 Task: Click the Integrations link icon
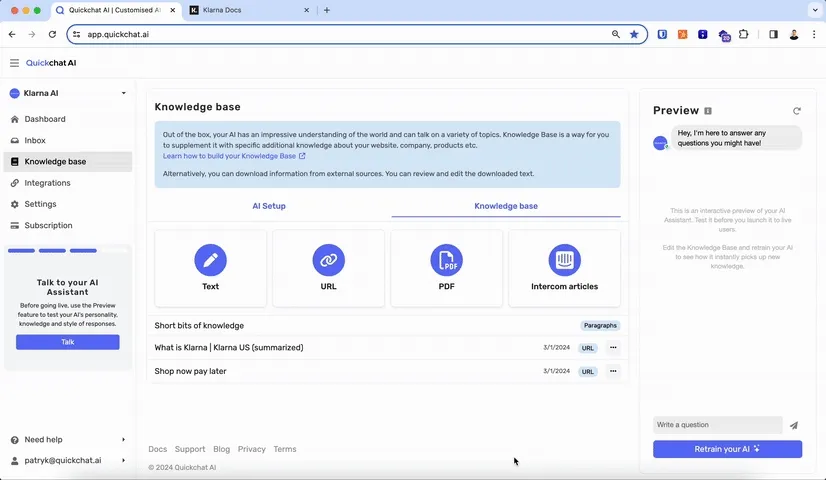(15, 183)
